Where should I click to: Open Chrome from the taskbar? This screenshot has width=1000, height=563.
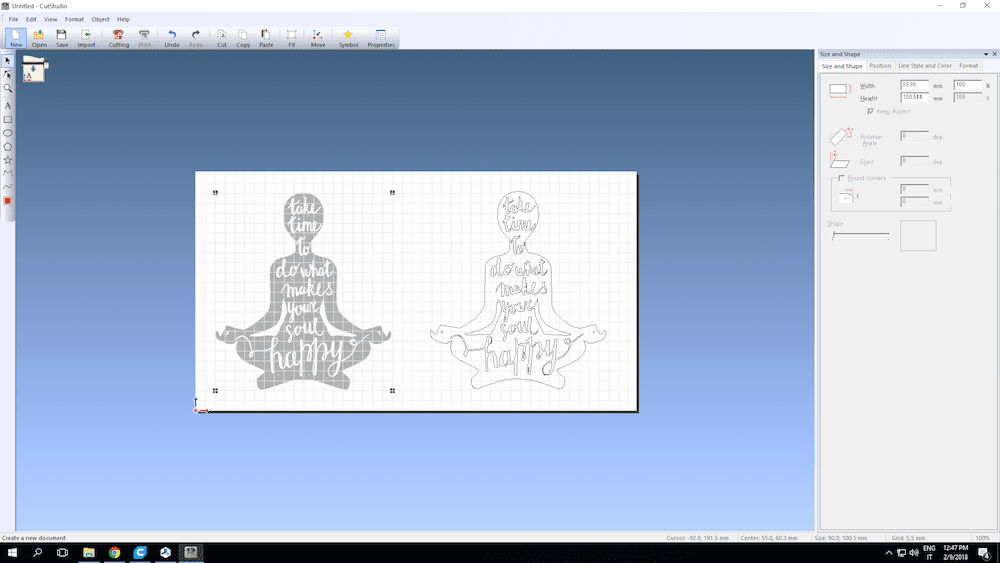(114, 553)
